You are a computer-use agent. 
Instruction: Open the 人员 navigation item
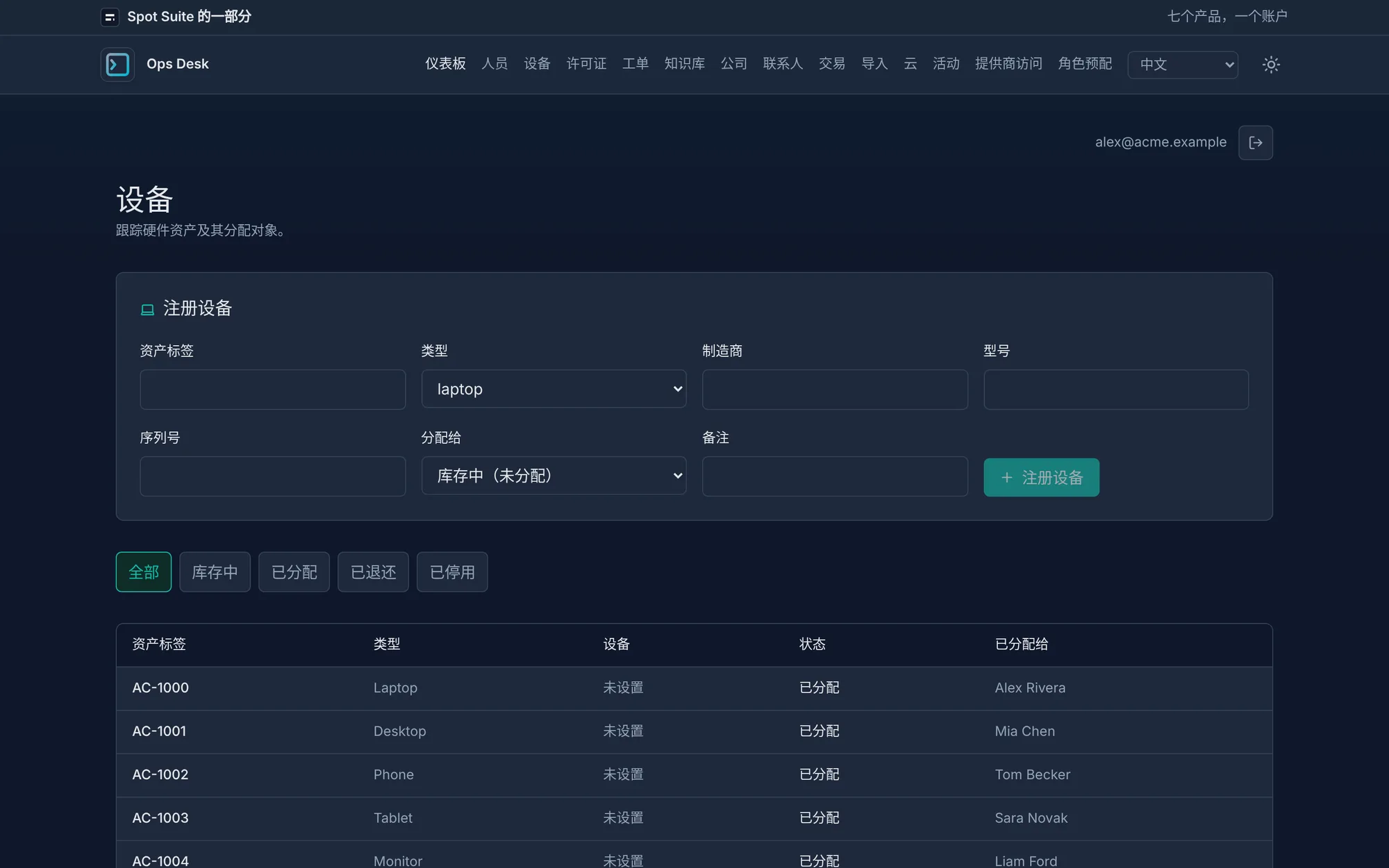[494, 64]
